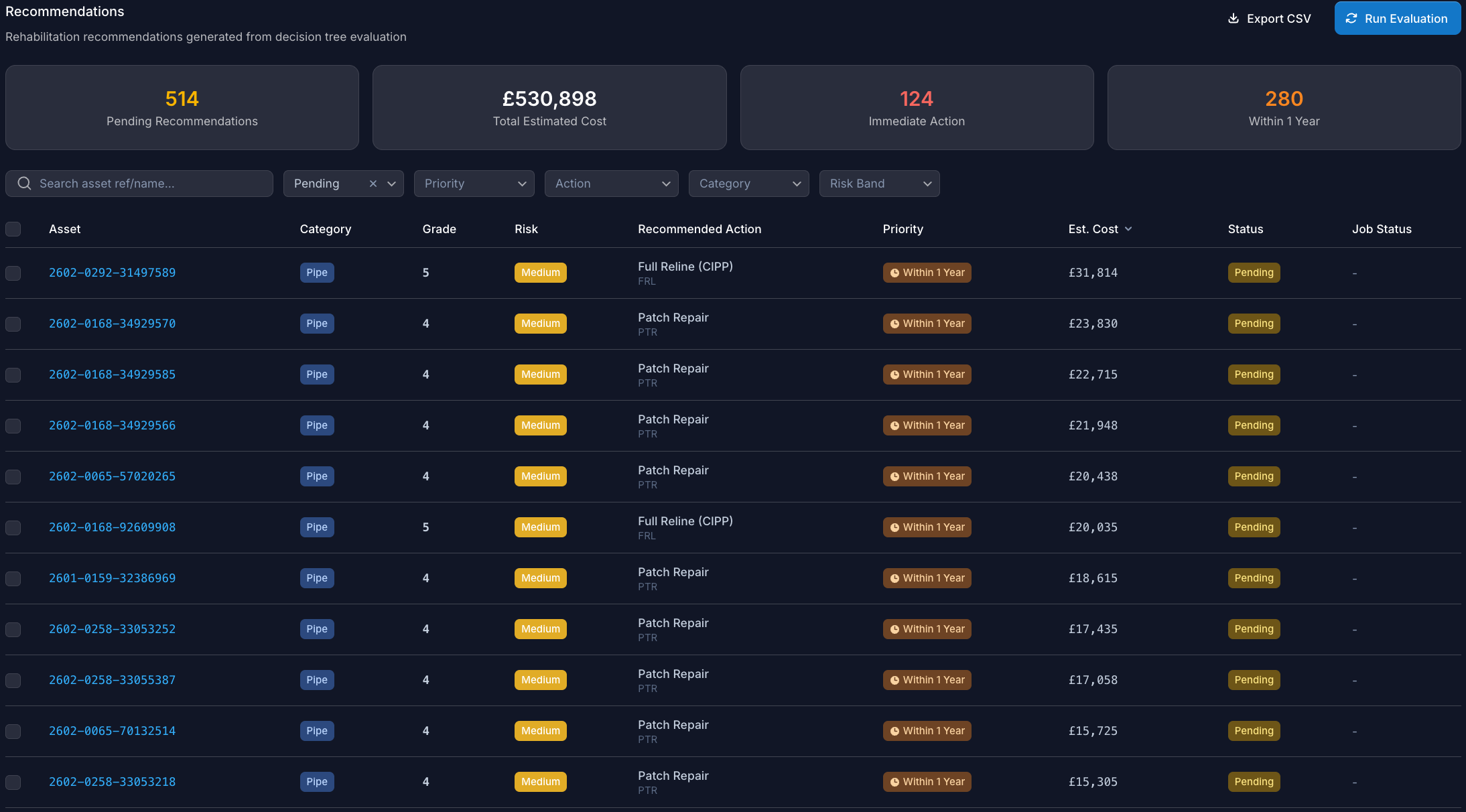Open asset link 2602-0258-33053252

click(x=112, y=629)
